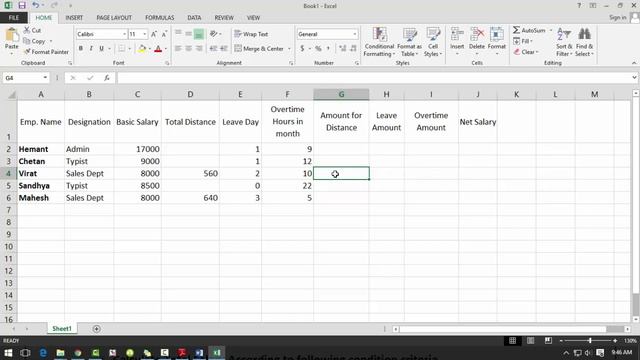The width and height of the screenshot is (640, 360).
Task: Increase indent of cell contents
Action: pos(224,49)
